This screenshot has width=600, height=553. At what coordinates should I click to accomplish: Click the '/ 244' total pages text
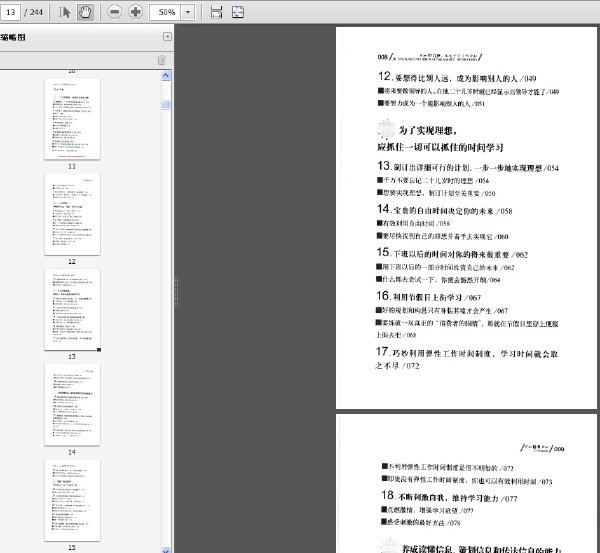[33, 12]
